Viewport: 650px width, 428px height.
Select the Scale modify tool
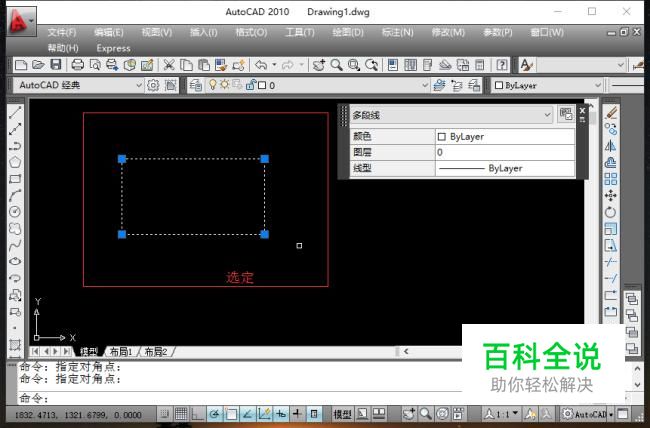click(611, 229)
